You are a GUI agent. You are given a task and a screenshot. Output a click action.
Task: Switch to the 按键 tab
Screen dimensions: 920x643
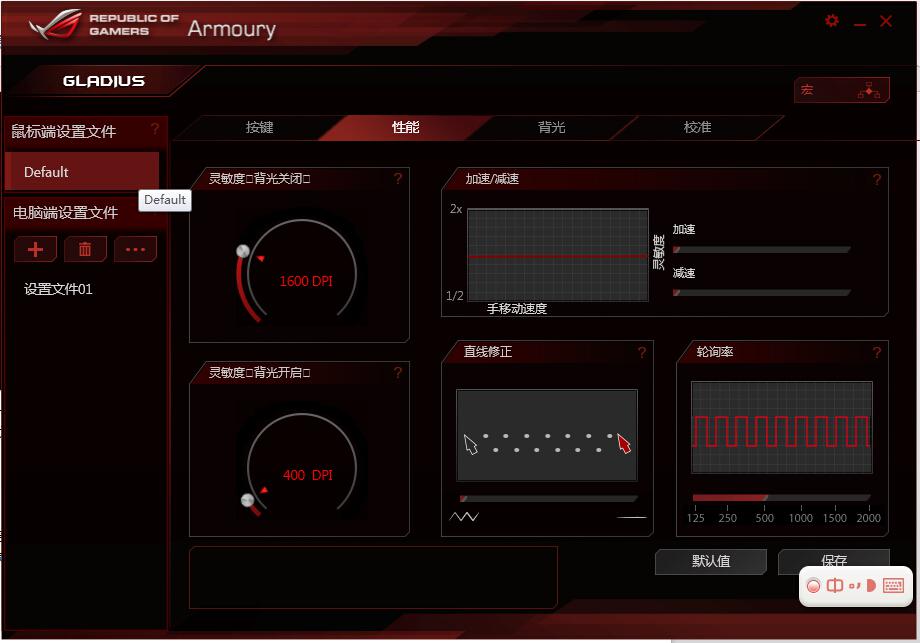(x=259, y=128)
